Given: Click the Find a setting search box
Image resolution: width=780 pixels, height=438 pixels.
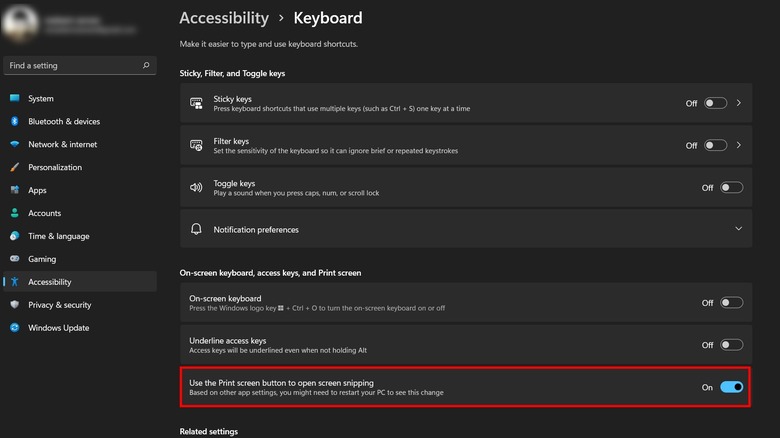Looking at the screenshot, I should click(x=72, y=66).
